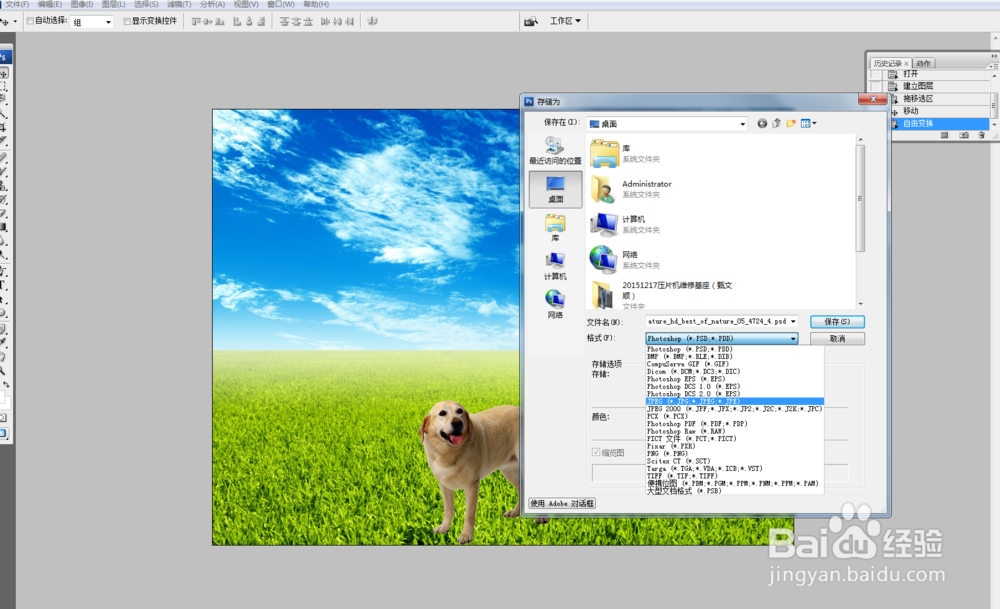Open the 工作区 workspace dropdown
This screenshot has width=1000, height=609.
(x=566, y=21)
